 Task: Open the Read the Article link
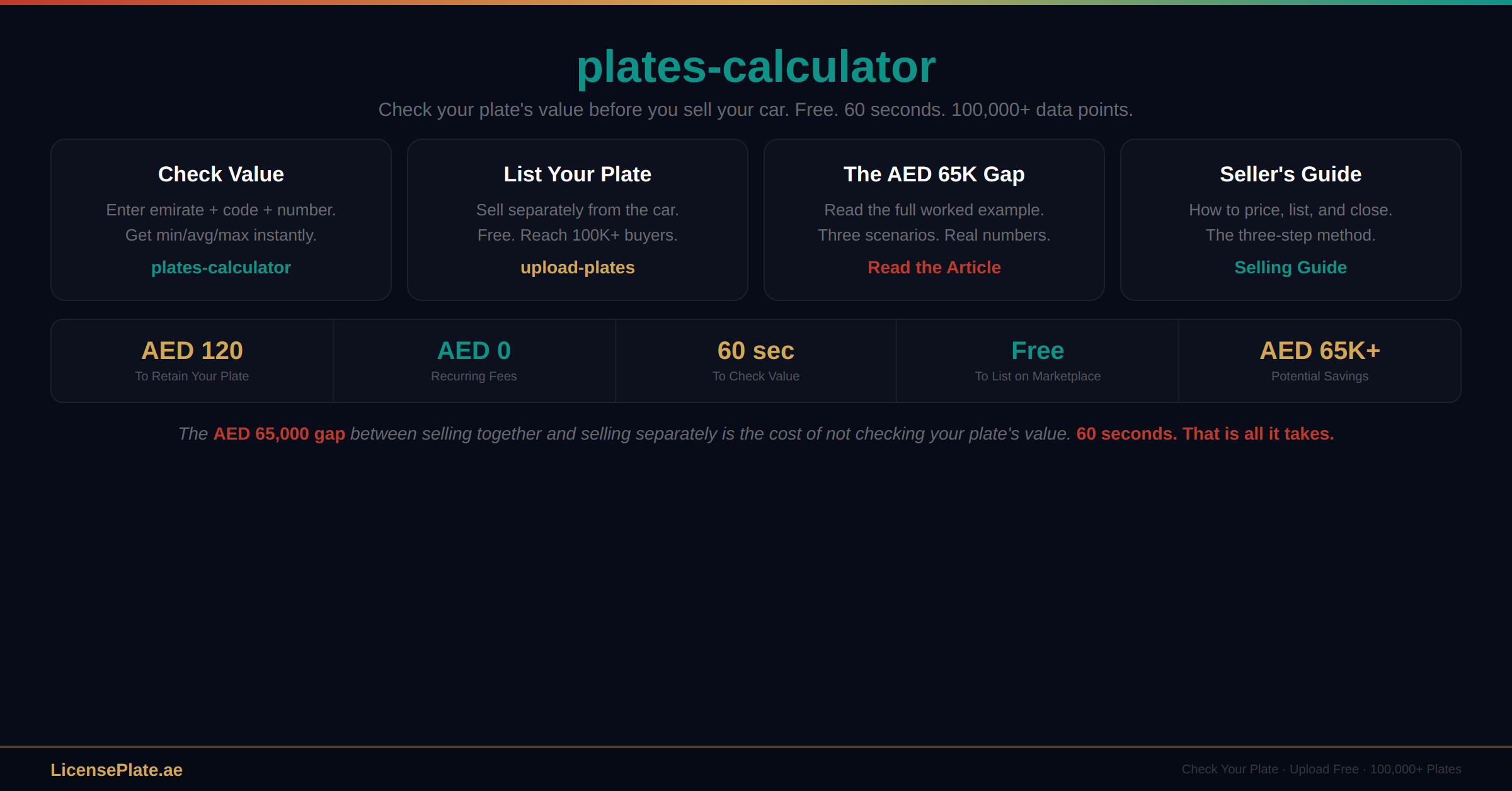point(934,268)
